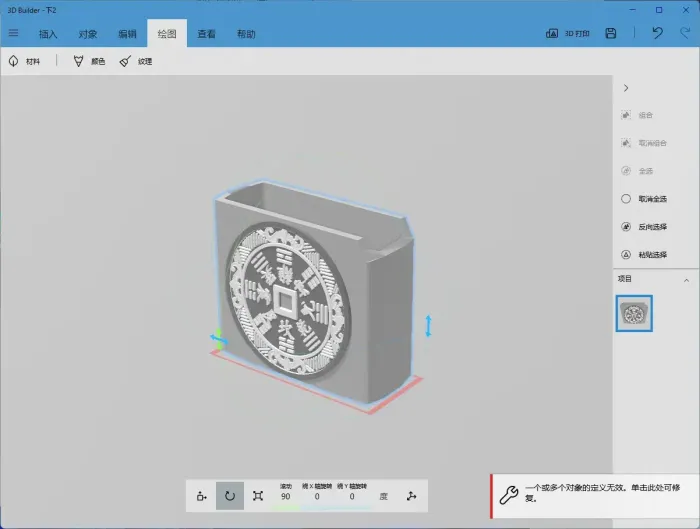Image resolution: width=700 pixels, height=529 pixels.
Task: Open the 插入 (Insert) tab
Action: (x=48, y=34)
